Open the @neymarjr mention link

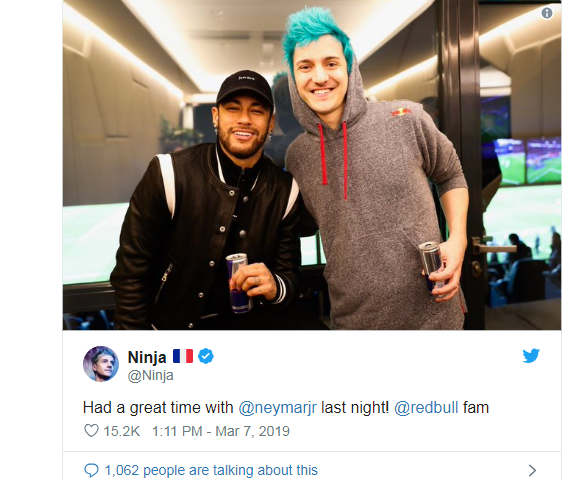(x=278, y=408)
